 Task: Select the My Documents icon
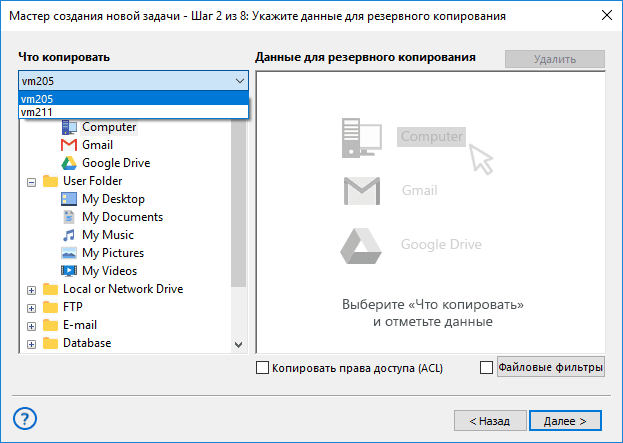coord(69,217)
